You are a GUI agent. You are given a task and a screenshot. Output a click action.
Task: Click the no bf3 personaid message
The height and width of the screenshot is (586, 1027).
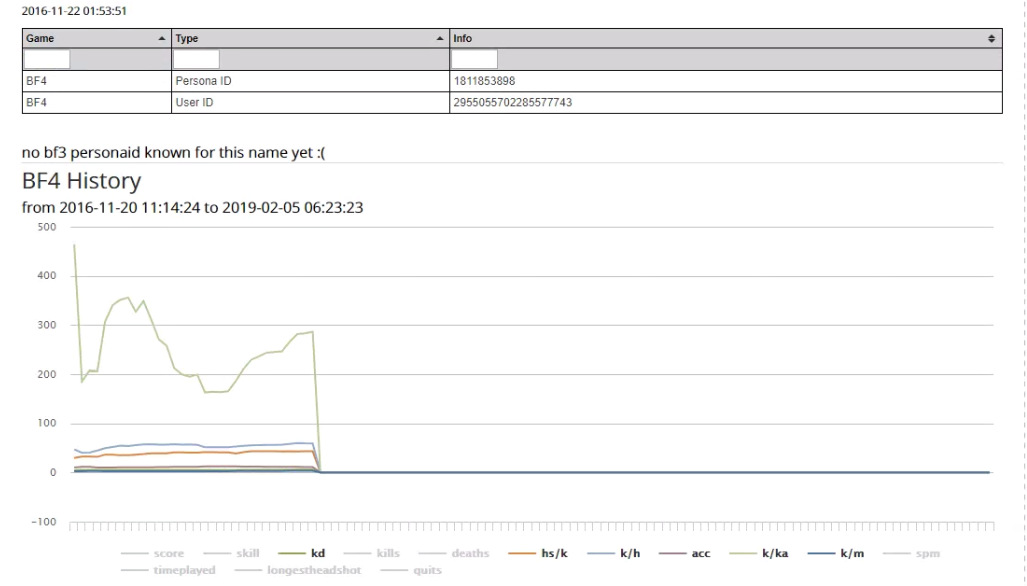tap(174, 153)
